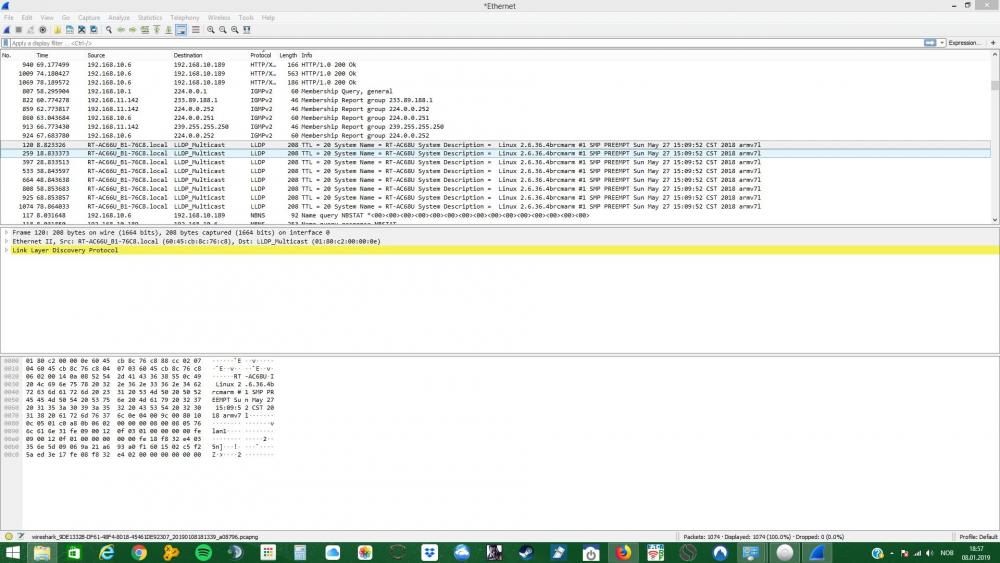Open capture options dialog

pyautogui.click(x=43, y=30)
